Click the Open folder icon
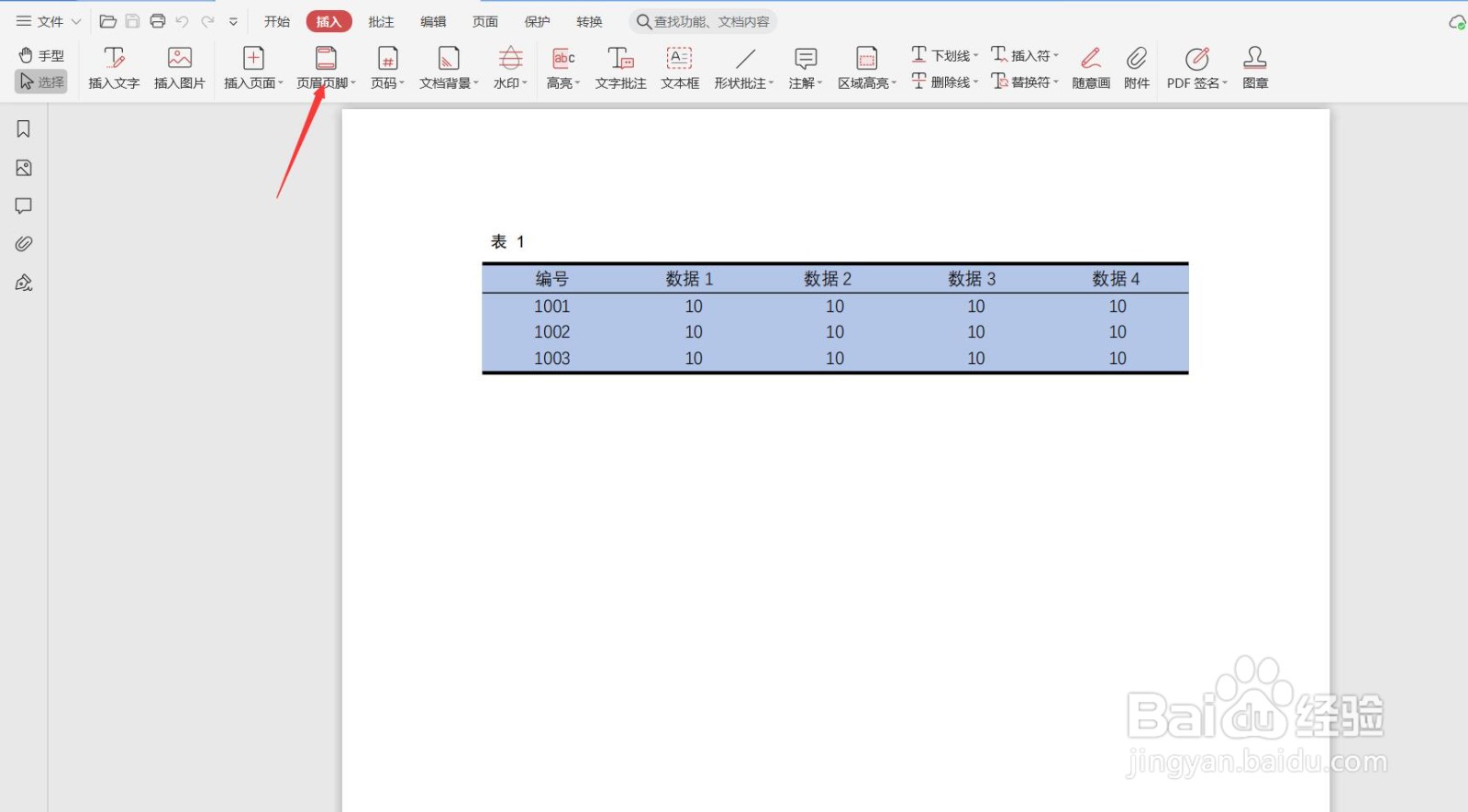The image size is (1468, 812). click(107, 21)
